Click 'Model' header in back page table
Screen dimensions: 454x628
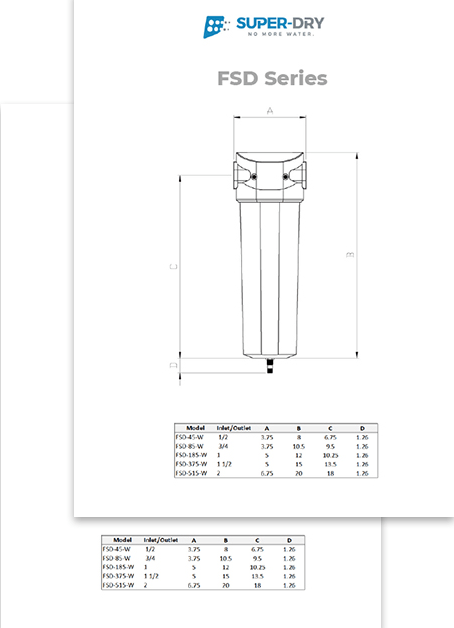coord(123,540)
